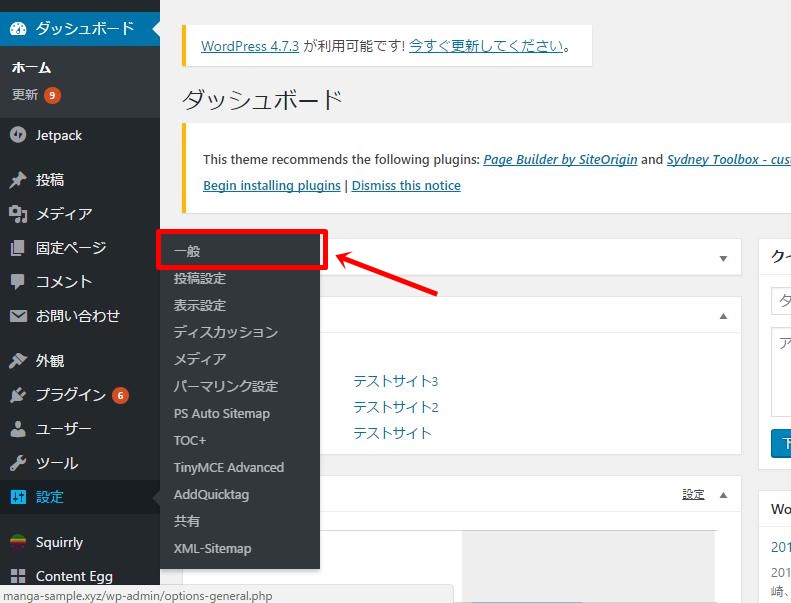The width and height of the screenshot is (791, 603).
Task: Open the ダッシュボード sidebar menu
Action: point(80,28)
